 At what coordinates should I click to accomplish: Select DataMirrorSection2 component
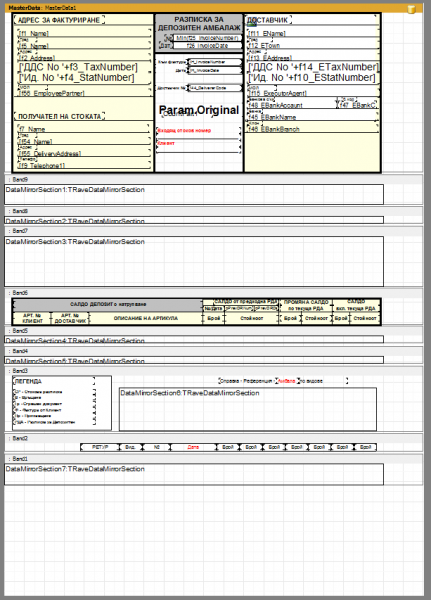click(194, 220)
